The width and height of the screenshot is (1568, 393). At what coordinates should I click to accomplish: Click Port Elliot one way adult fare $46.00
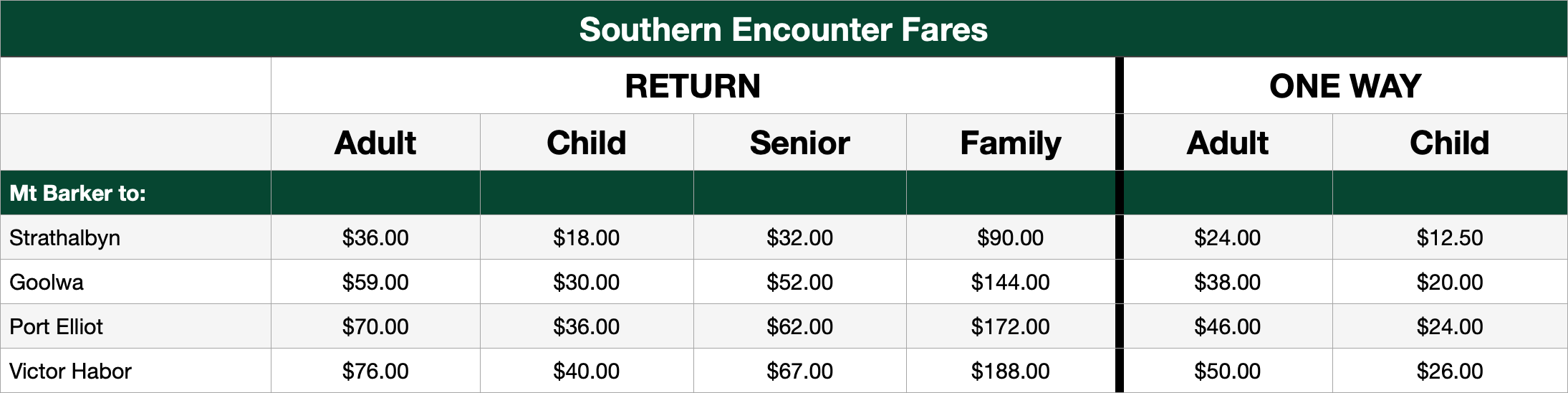pos(1227,326)
